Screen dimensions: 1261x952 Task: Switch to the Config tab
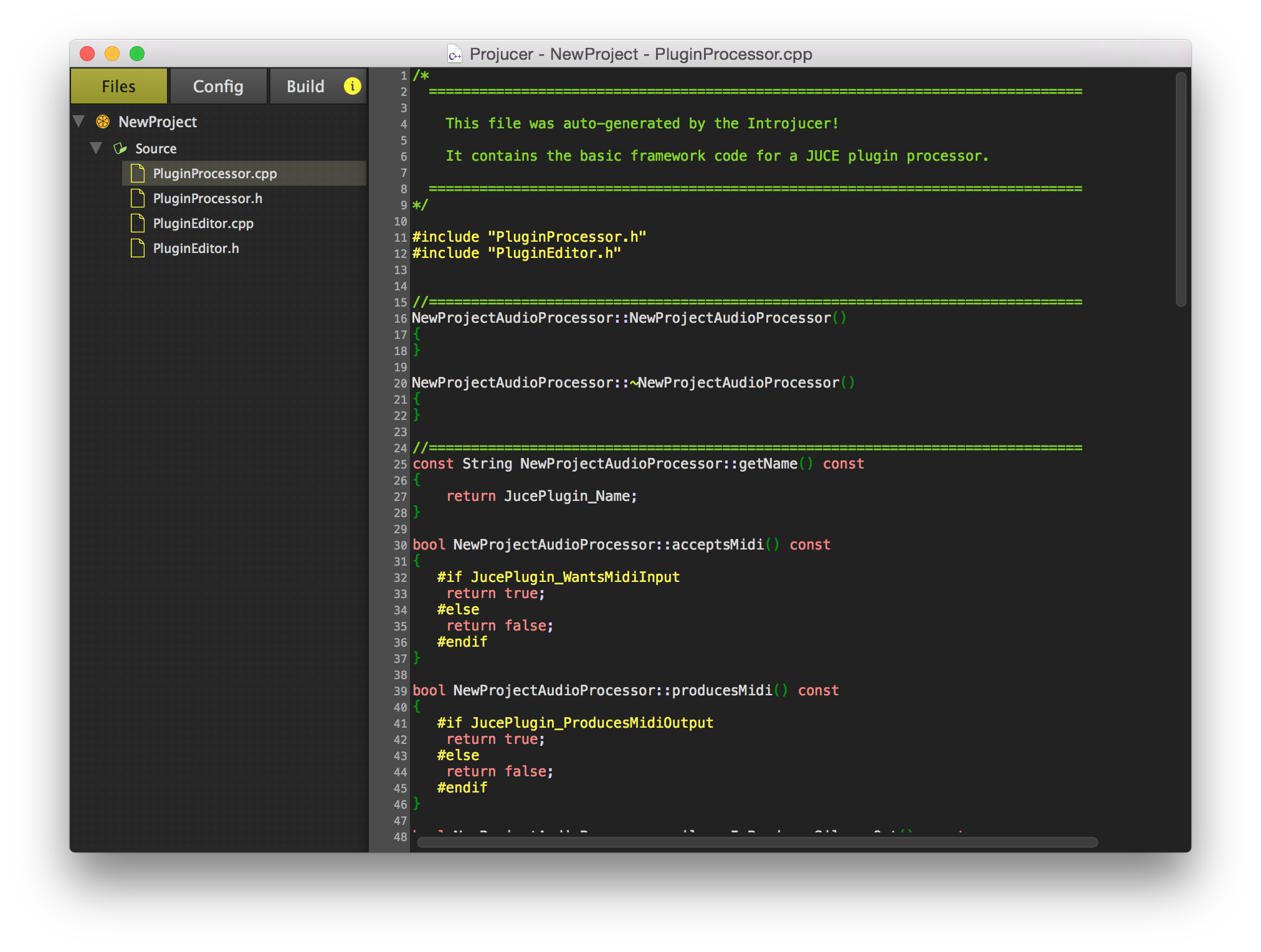click(x=218, y=86)
